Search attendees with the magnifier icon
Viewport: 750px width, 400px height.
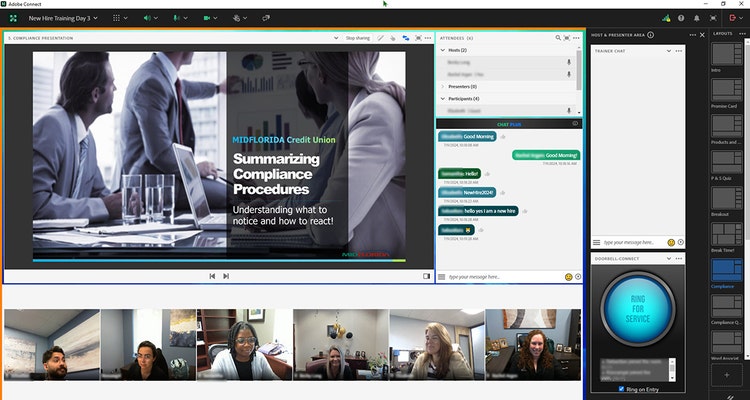coord(558,38)
